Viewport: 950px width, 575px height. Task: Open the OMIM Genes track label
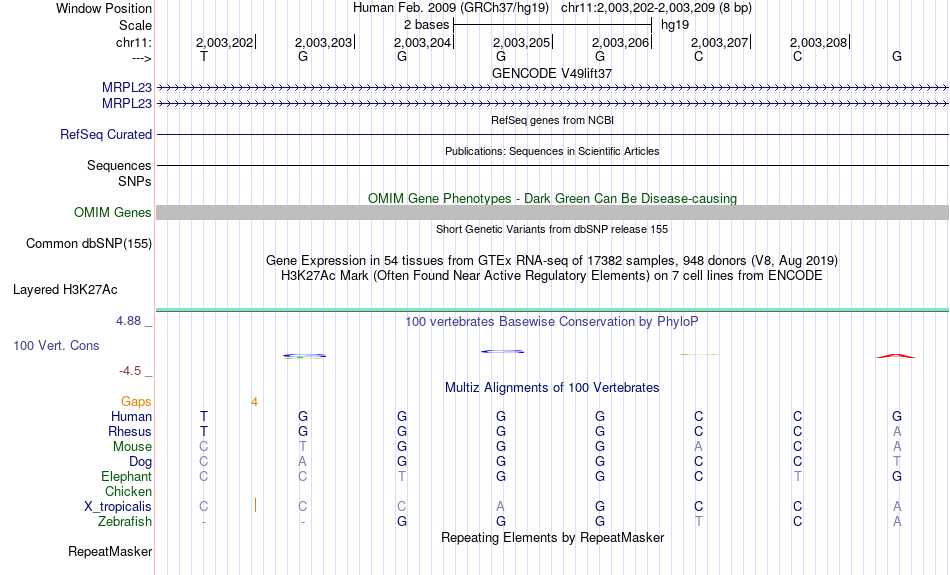click(x=112, y=213)
